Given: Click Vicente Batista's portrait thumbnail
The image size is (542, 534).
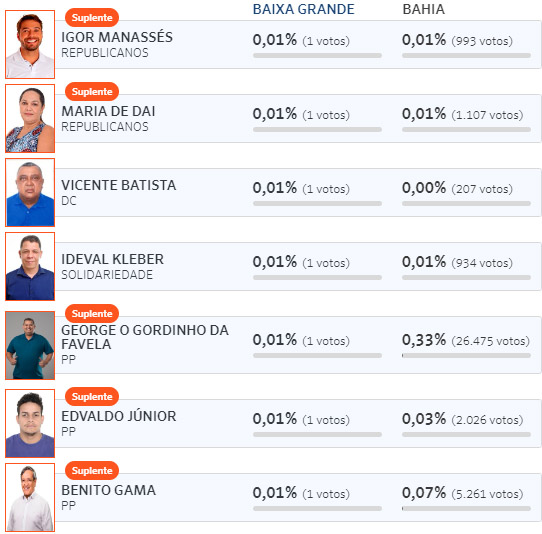Looking at the screenshot, I should tap(30, 192).
